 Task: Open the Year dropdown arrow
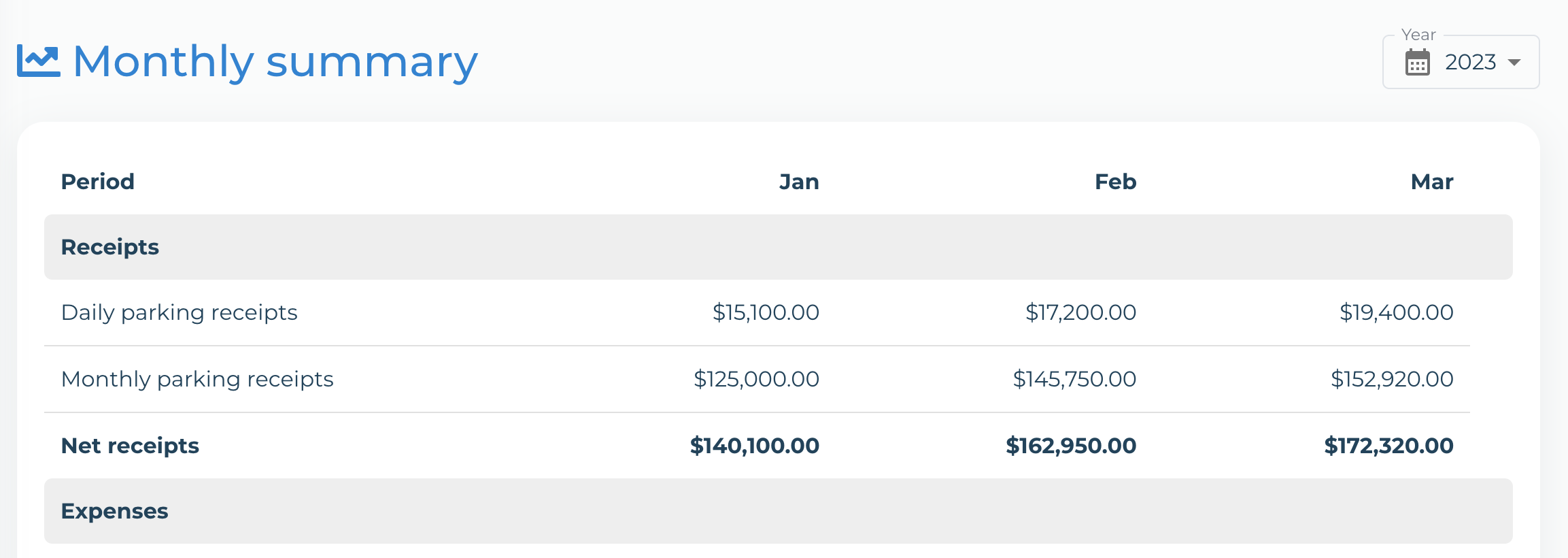(1514, 63)
